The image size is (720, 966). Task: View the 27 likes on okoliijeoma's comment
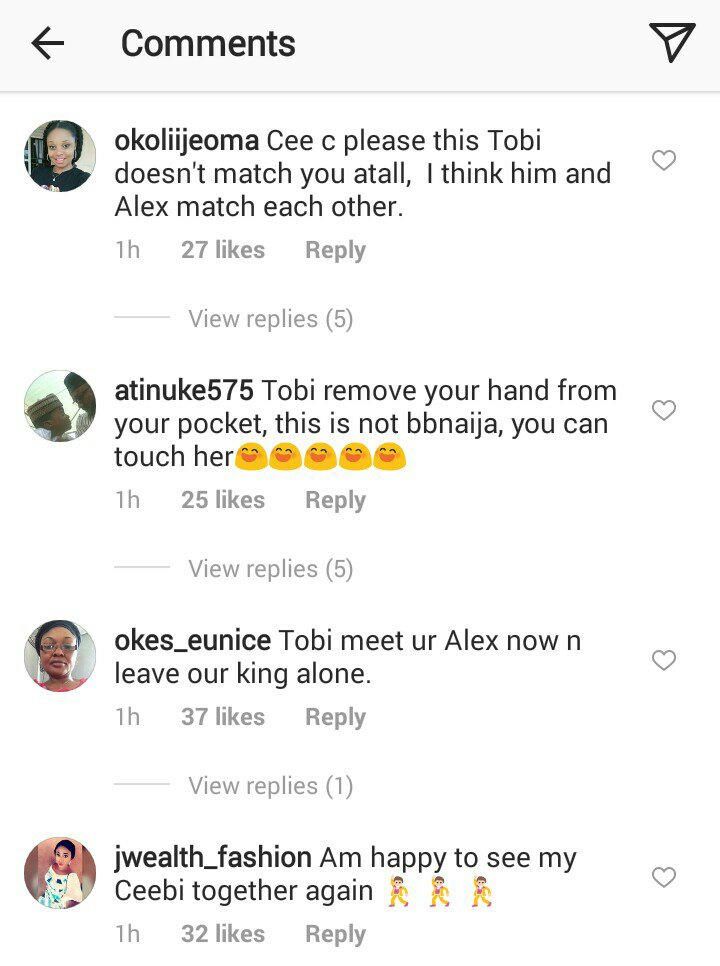222,250
